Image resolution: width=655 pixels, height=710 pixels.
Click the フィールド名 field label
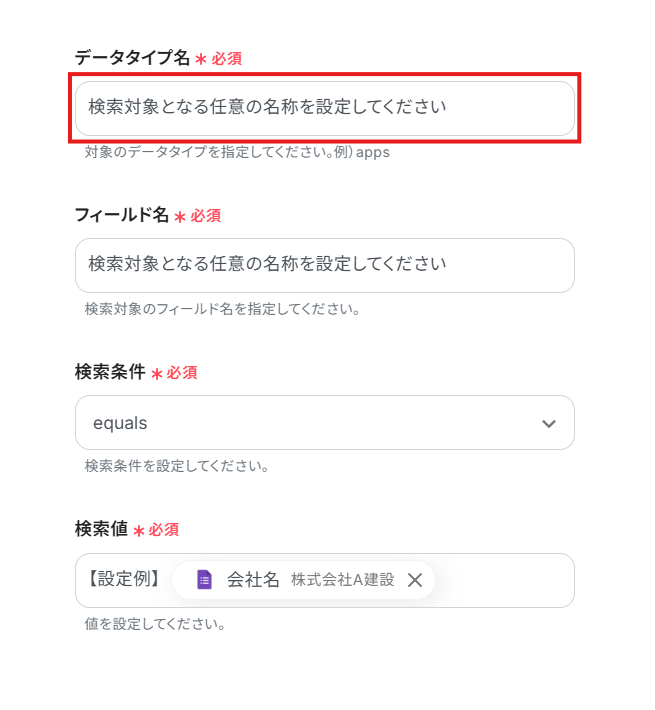[121, 215]
